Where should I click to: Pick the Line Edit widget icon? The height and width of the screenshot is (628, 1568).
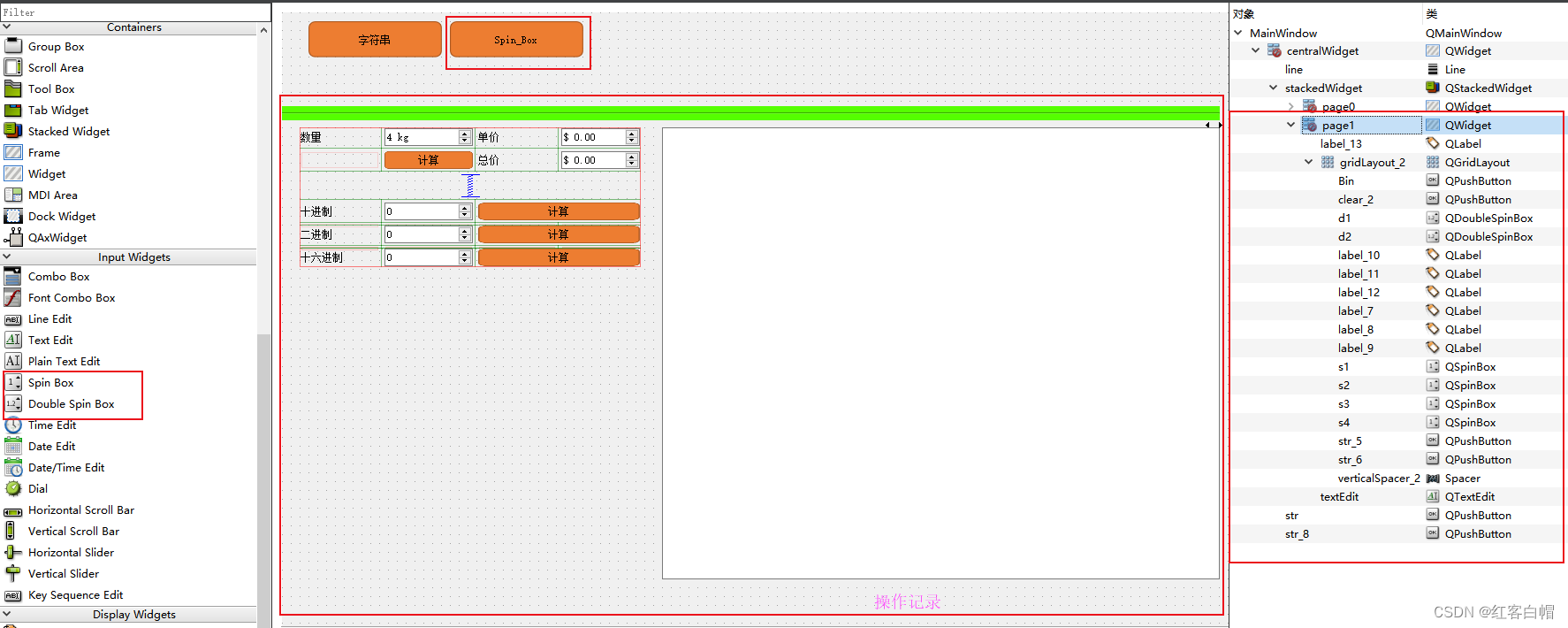13,319
